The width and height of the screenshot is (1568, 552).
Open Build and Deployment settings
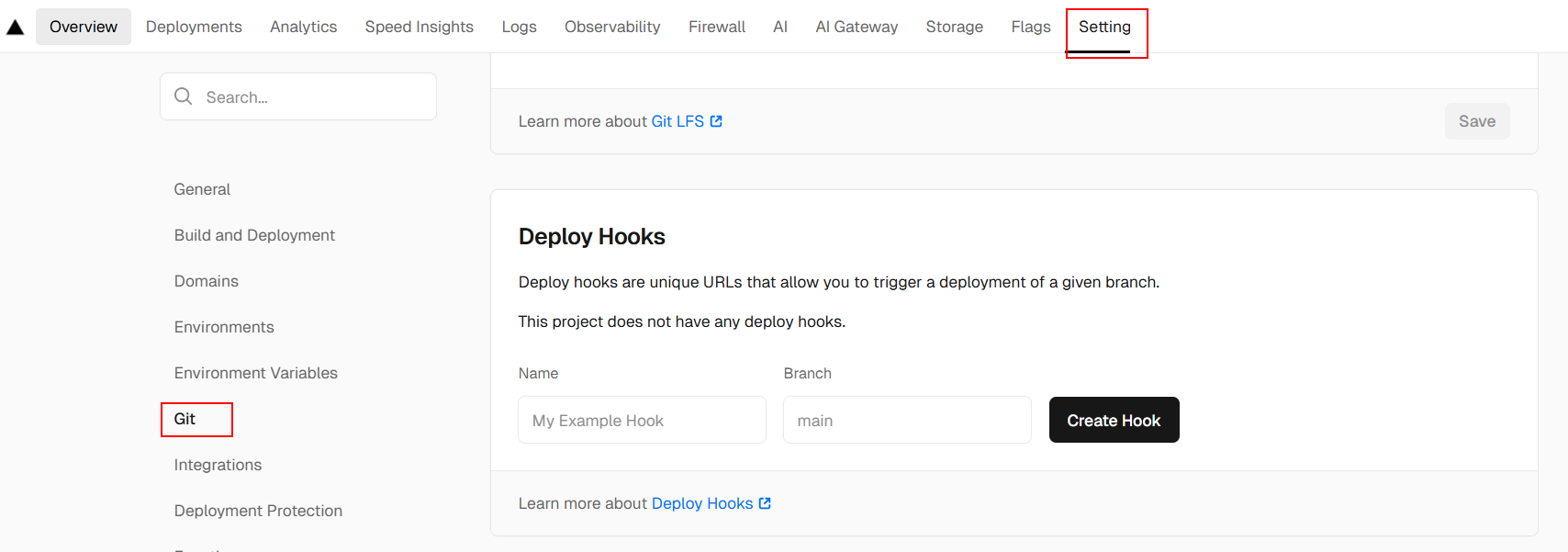(x=254, y=235)
